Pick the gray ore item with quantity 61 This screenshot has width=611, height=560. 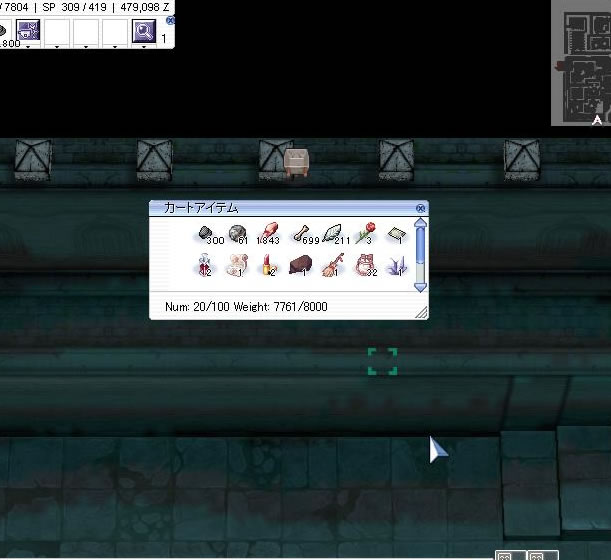click(x=237, y=233)
